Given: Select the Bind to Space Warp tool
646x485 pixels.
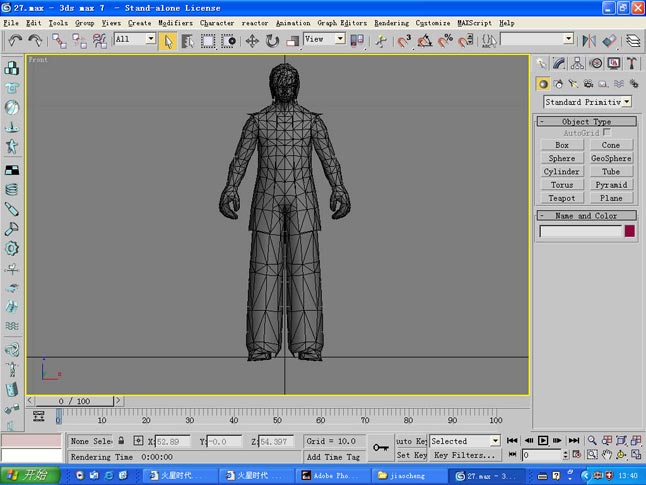Looking at the screenshot, I should point(99,40).
